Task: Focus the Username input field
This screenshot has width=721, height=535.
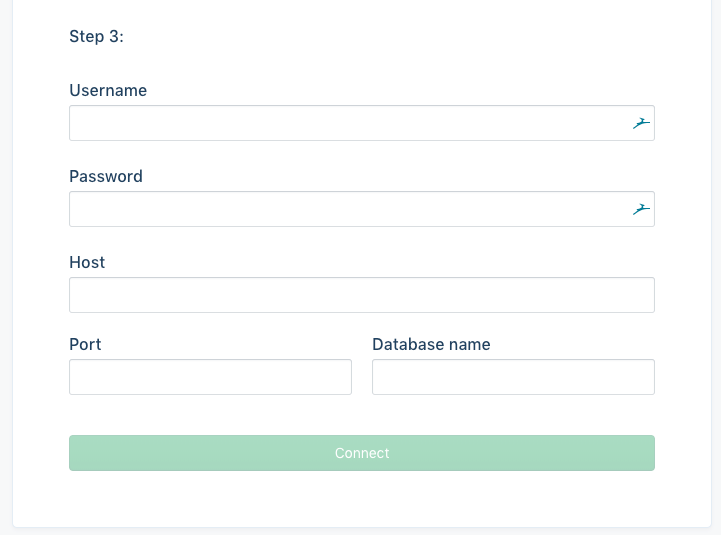Action: [345, 123]
